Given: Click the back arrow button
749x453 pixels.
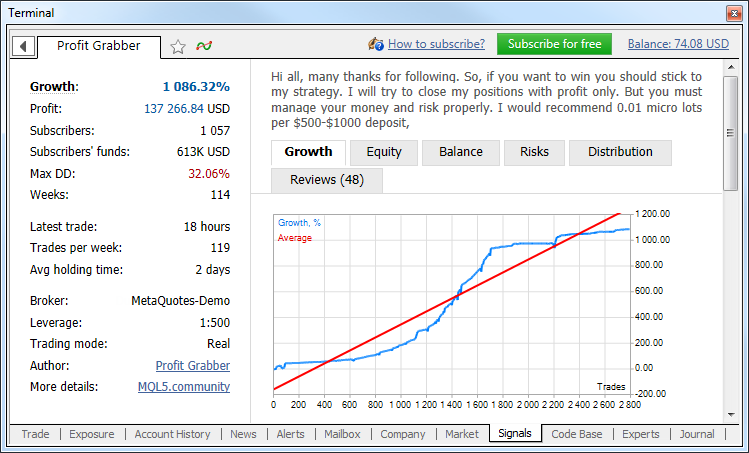Looking at the screenshot, I should [22, 46].
